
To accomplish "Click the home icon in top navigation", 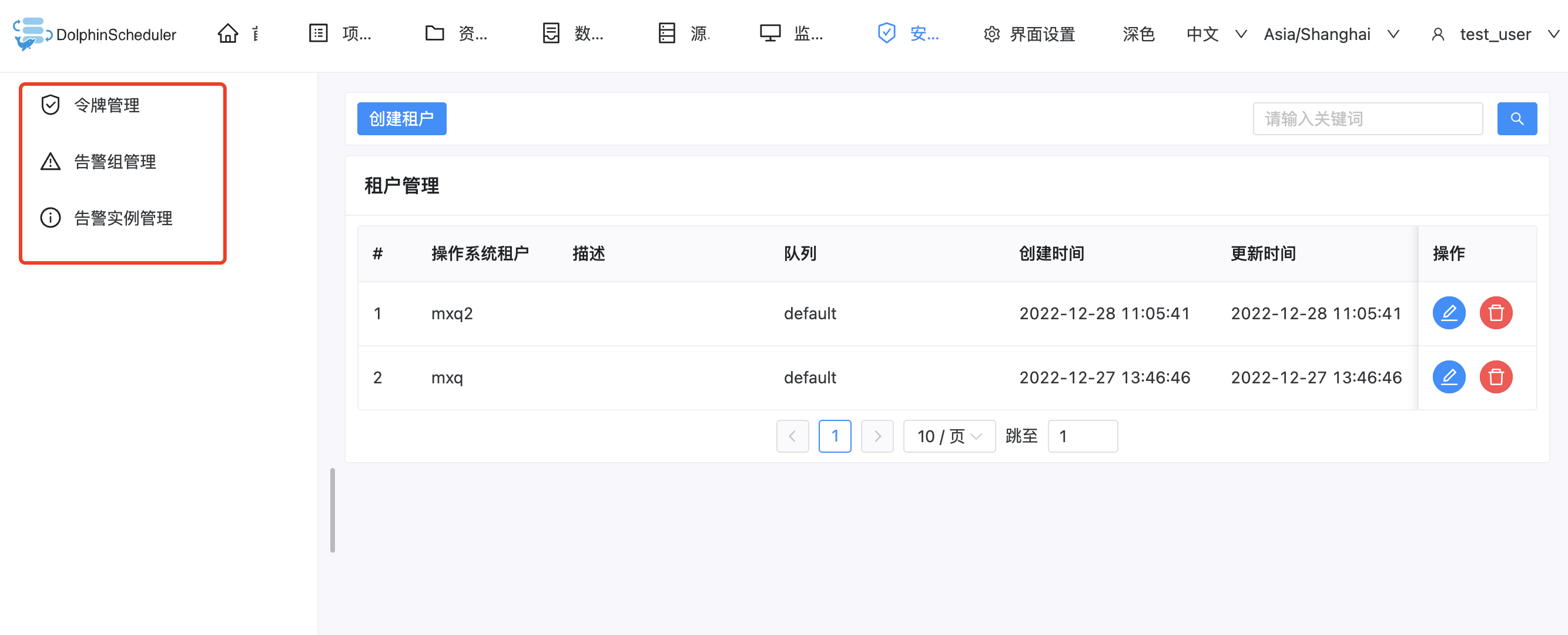I will pyautogui.click(x=227, y=34).
